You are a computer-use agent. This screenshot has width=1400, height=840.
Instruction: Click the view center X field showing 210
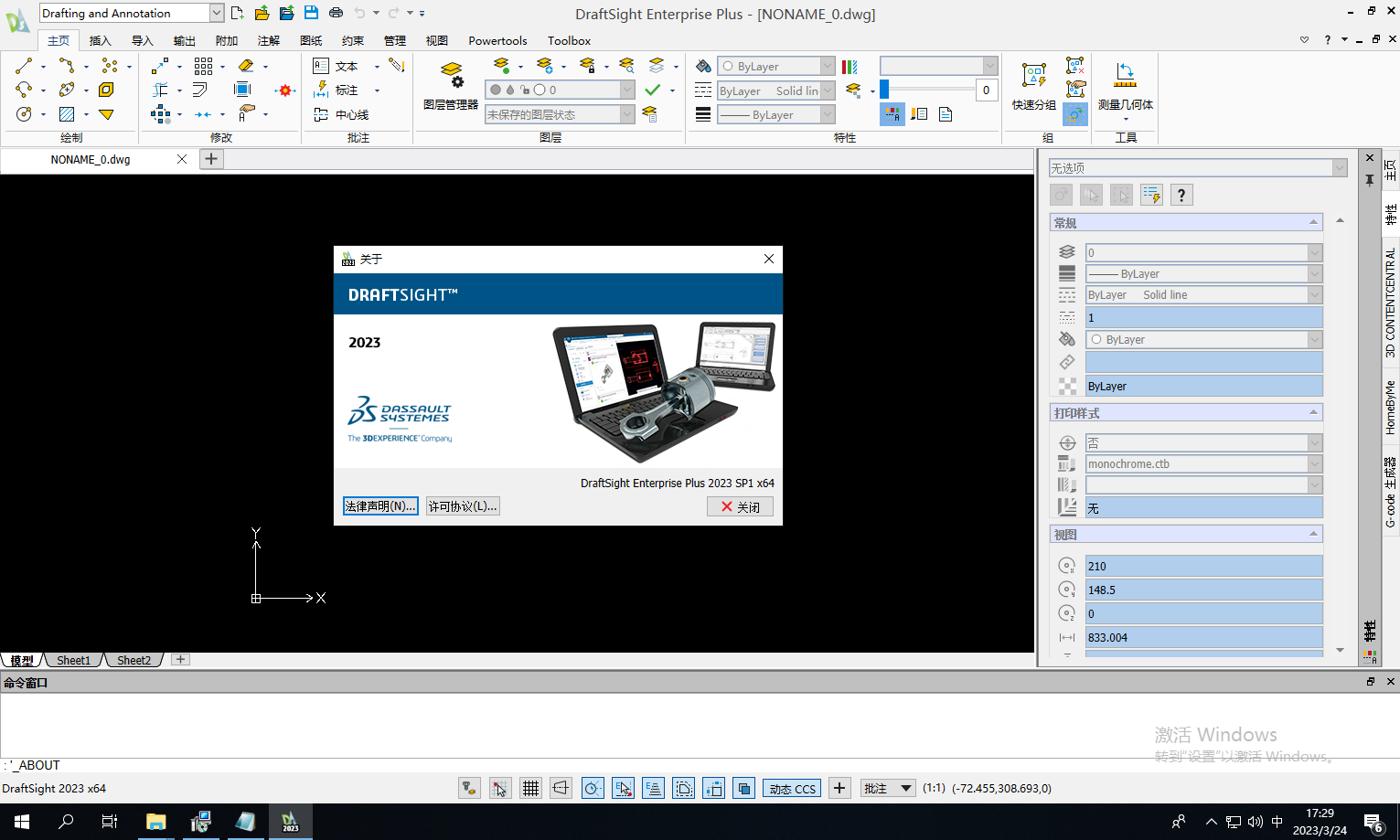click(x=1203, y=566)
